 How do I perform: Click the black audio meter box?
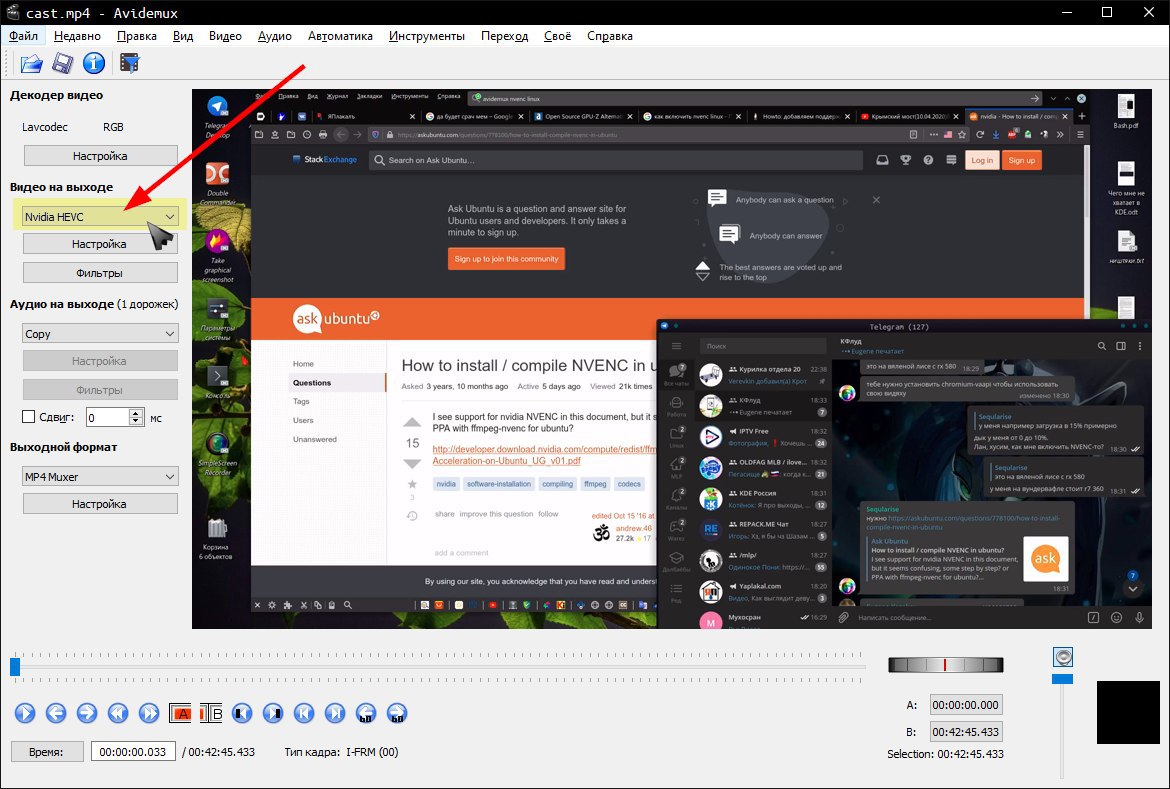click(x=1128, y=712)
